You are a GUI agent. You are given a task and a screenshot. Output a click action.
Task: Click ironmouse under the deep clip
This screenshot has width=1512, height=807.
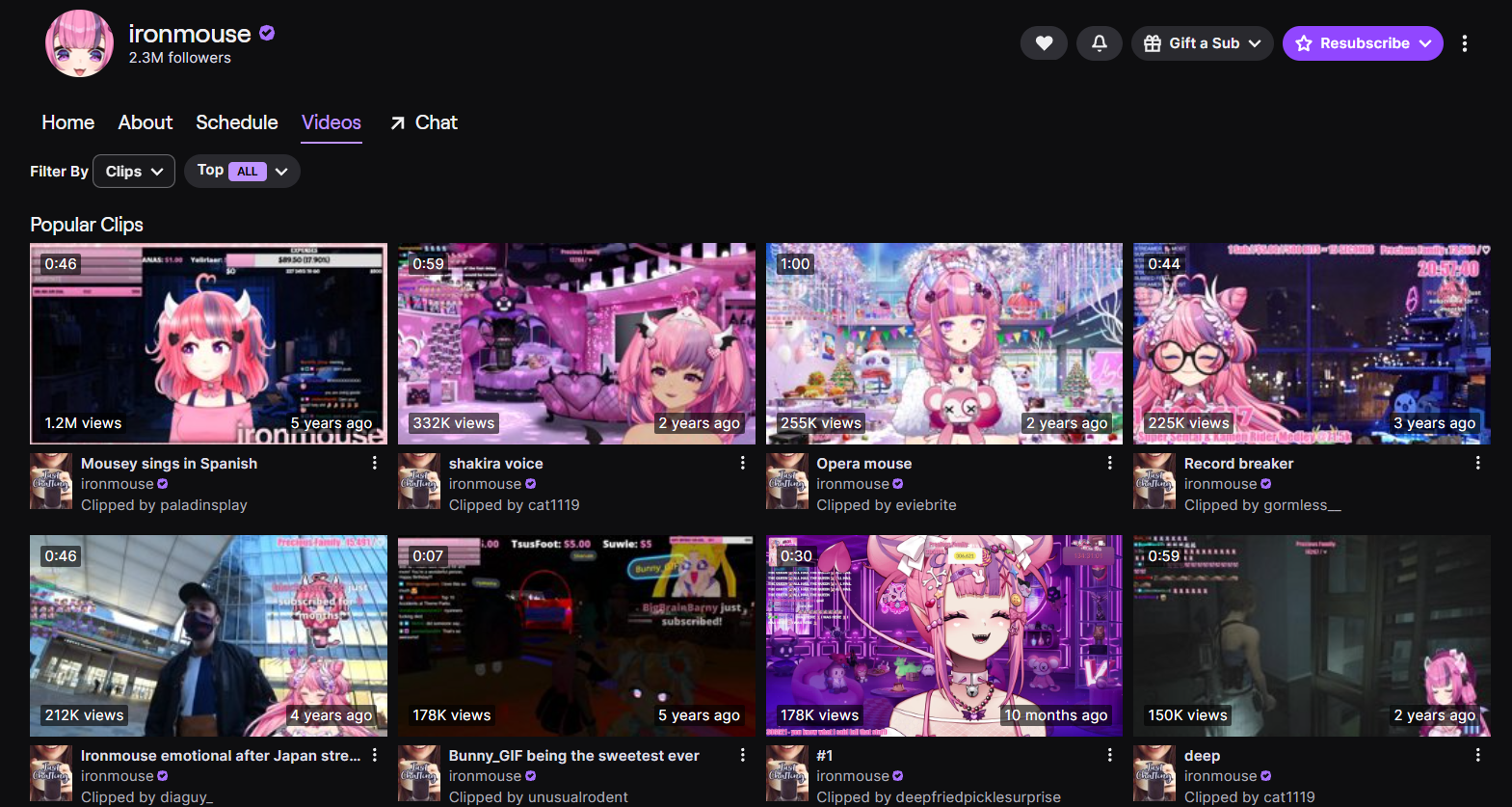[x=1221, y=776]
